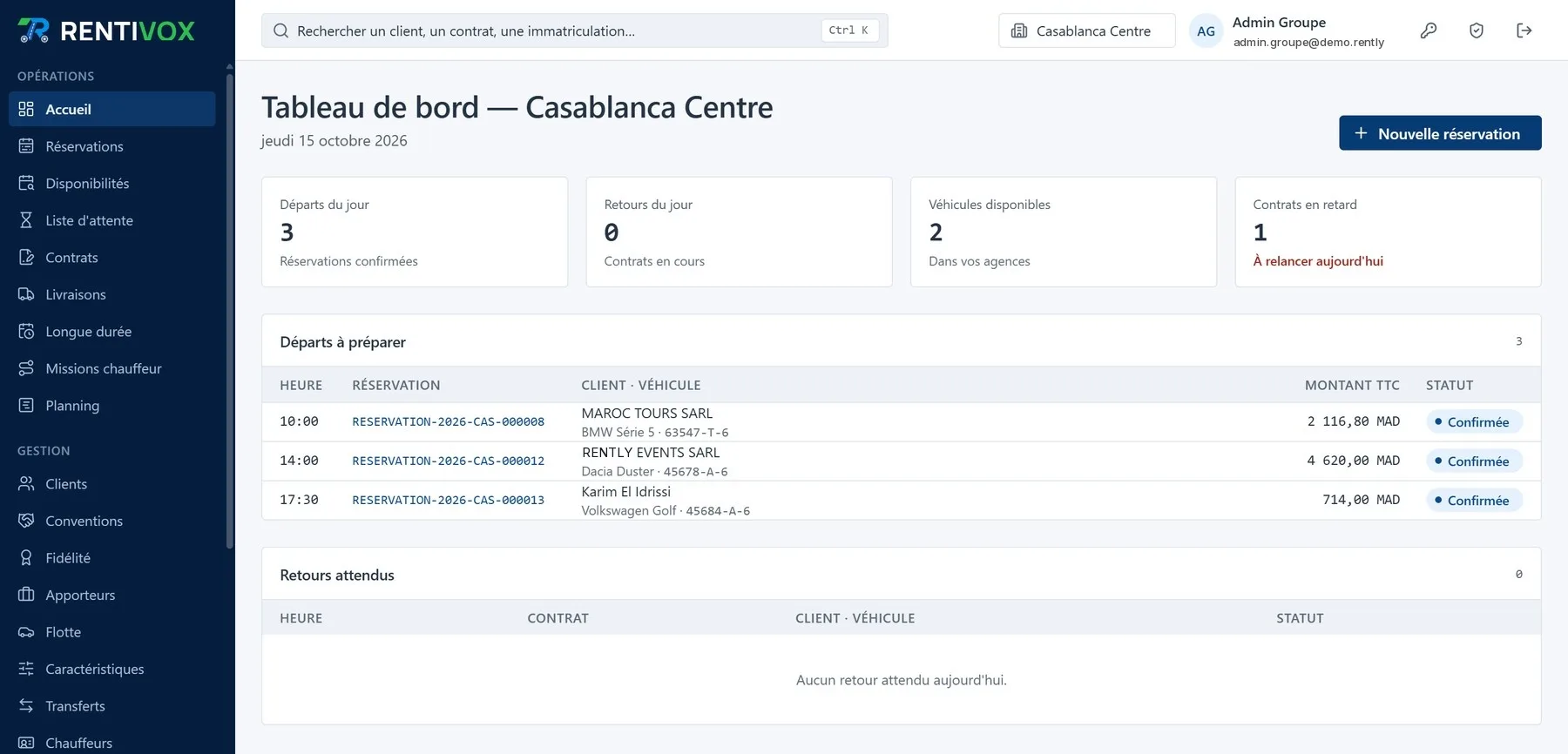Image resolution: width=1568 pixels, height=754 pixels.
Task: Open Caractéristiques settings item
Action: [112, 669]
